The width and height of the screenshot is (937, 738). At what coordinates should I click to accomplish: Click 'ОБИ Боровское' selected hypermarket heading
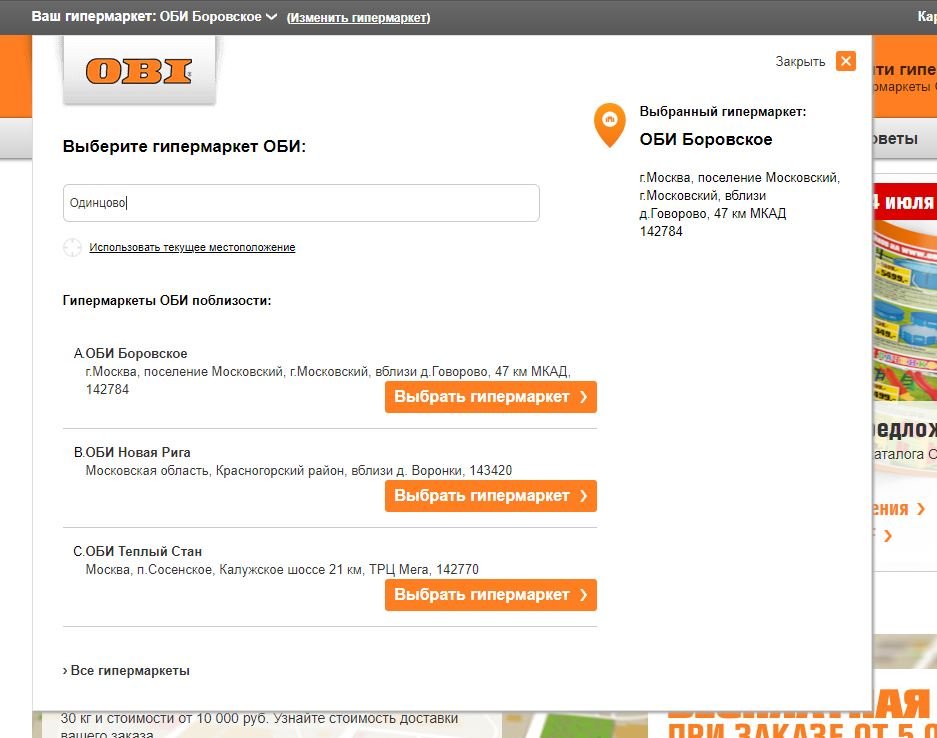pos(706,139)
